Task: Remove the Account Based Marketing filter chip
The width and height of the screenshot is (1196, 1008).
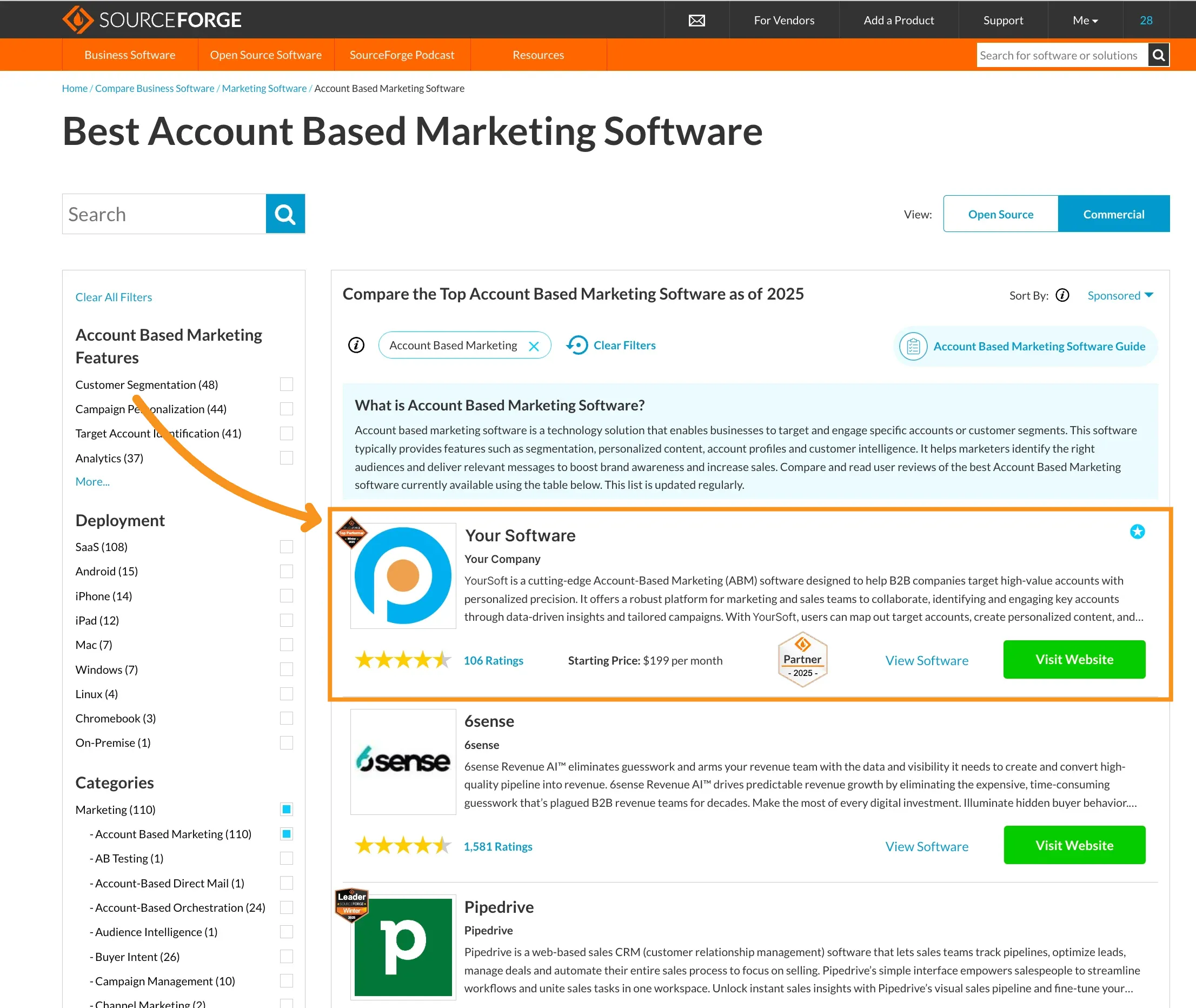Action: click(534, 346)
